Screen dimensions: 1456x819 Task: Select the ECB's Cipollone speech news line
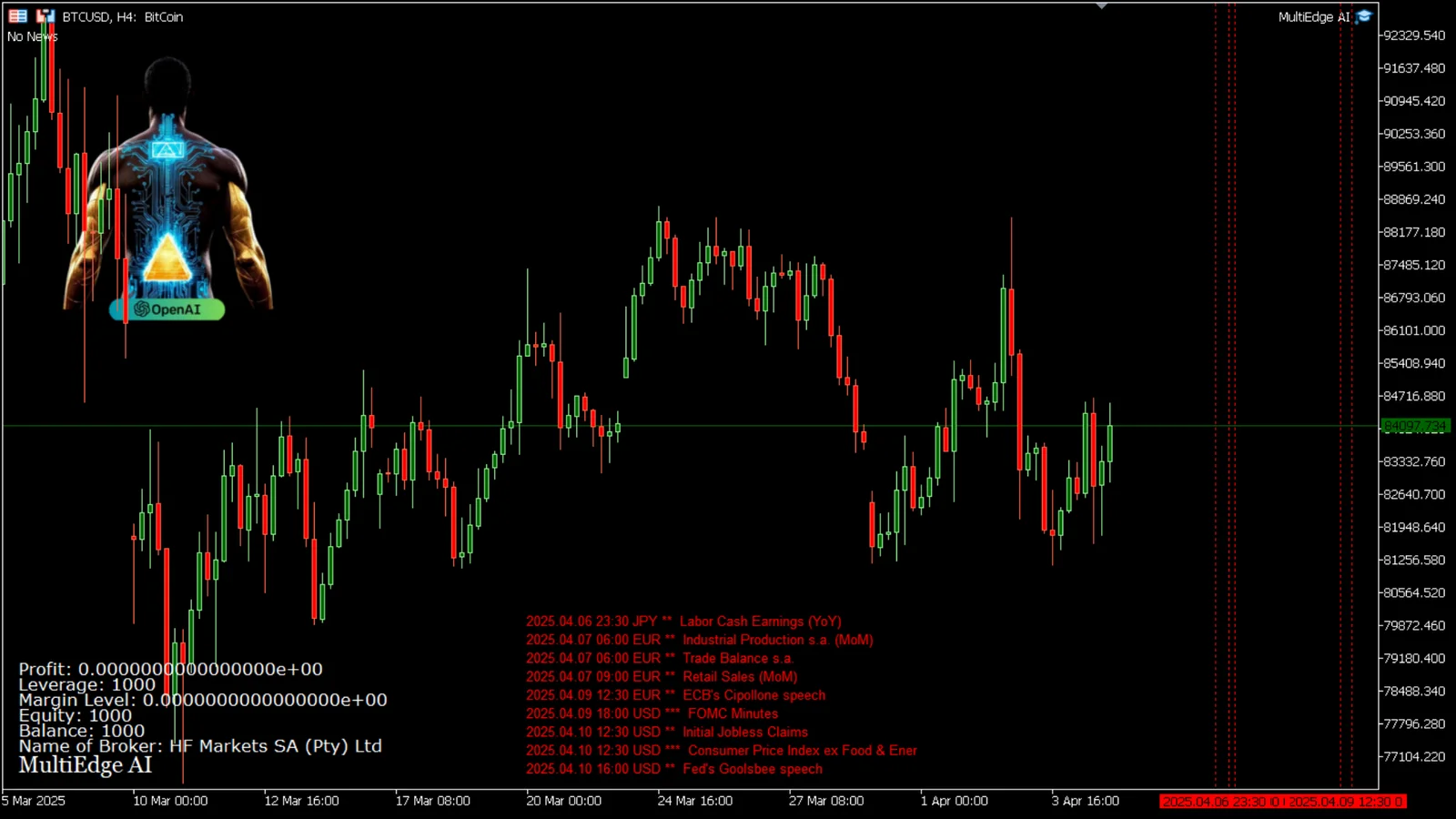676,695
